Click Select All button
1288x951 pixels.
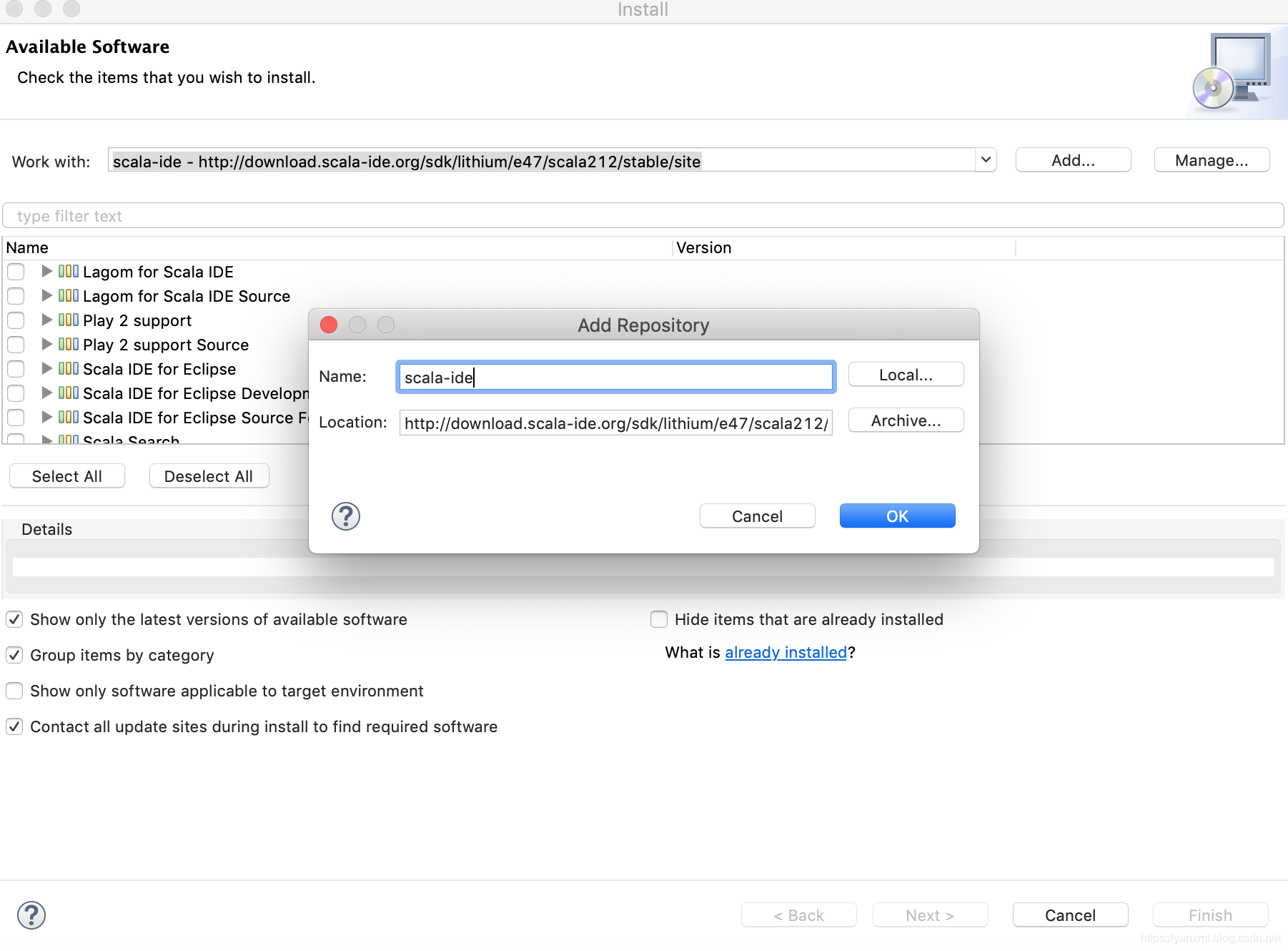coord(67,476)
